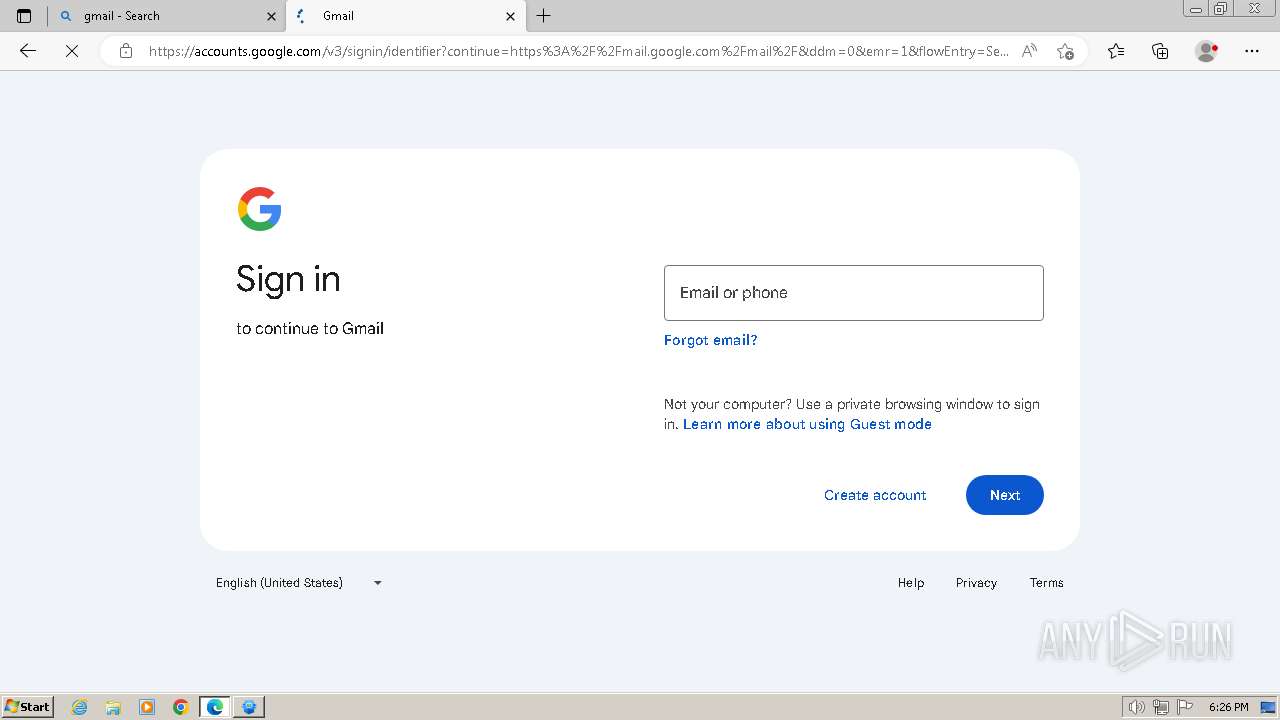Switch to the gmail - Search tab
Viewport: 1280px width, 720px height.
[167, 16]
